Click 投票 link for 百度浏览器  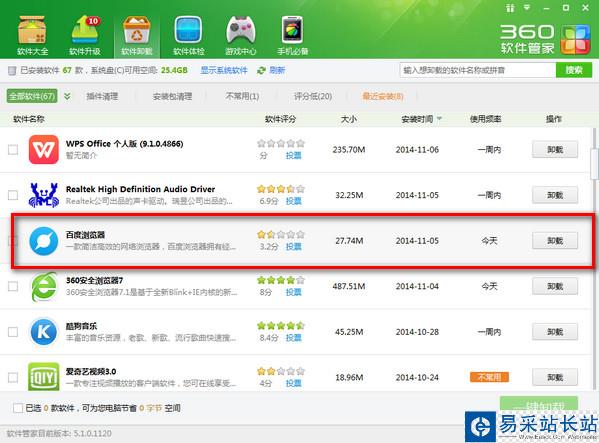point(293,247)
